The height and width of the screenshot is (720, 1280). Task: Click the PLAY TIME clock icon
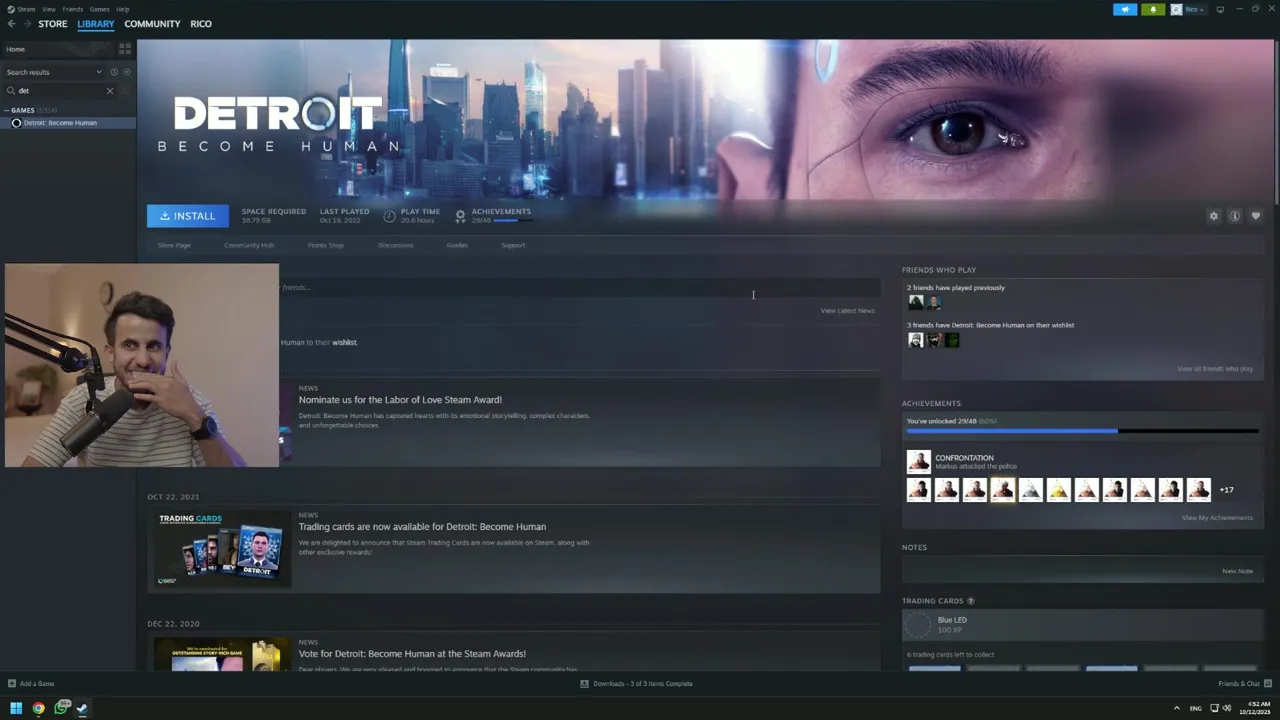(390, 216)
